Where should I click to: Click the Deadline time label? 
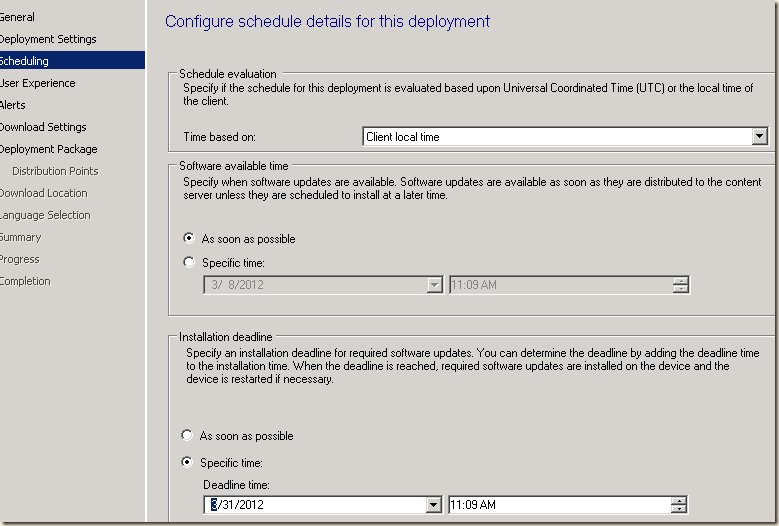(x=236, y=485)
